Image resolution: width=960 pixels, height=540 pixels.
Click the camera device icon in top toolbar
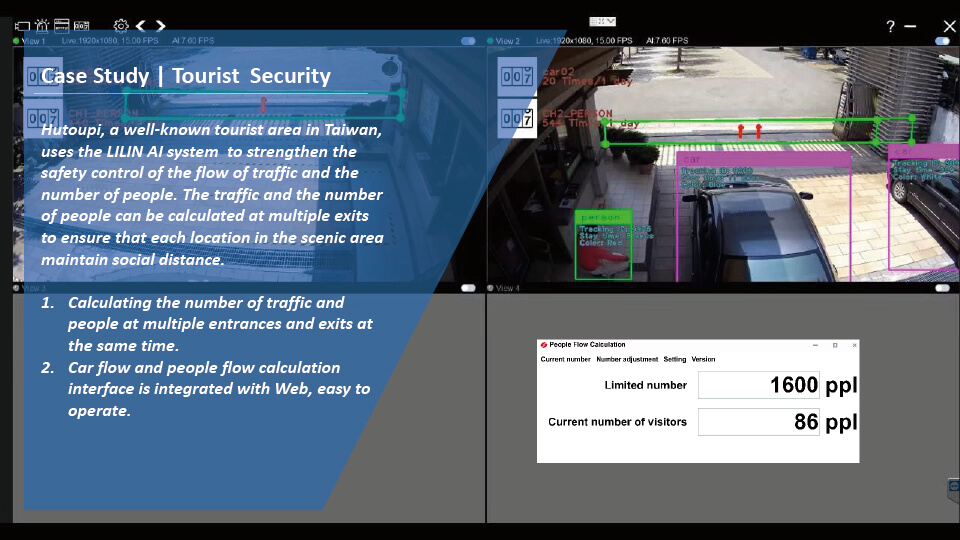pyautogui.click(x=22, y=25)
